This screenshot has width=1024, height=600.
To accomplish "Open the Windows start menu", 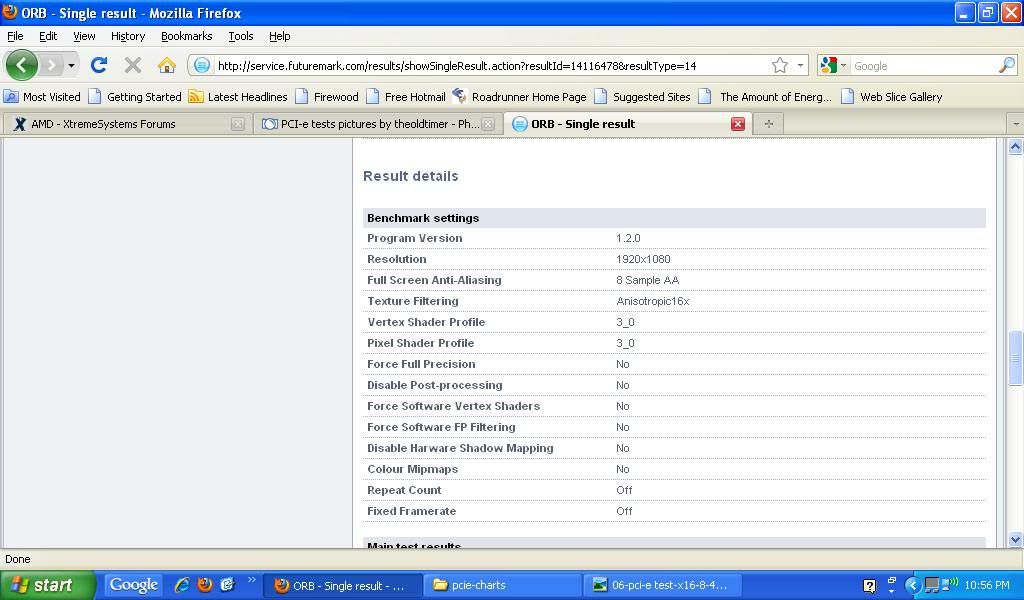I will (48, 585).
